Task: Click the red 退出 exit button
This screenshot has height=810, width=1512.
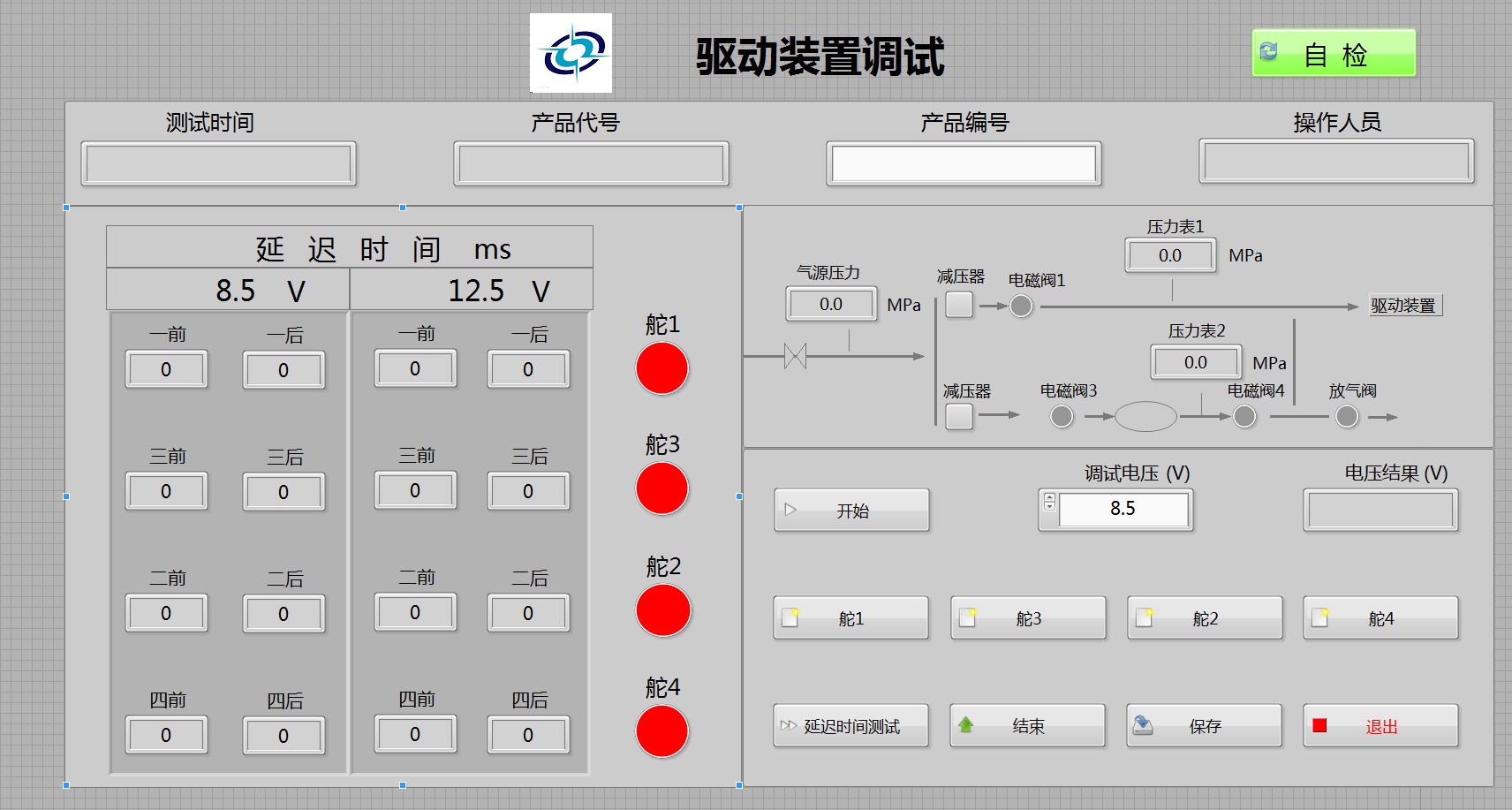Action: tap(1381, 726)
